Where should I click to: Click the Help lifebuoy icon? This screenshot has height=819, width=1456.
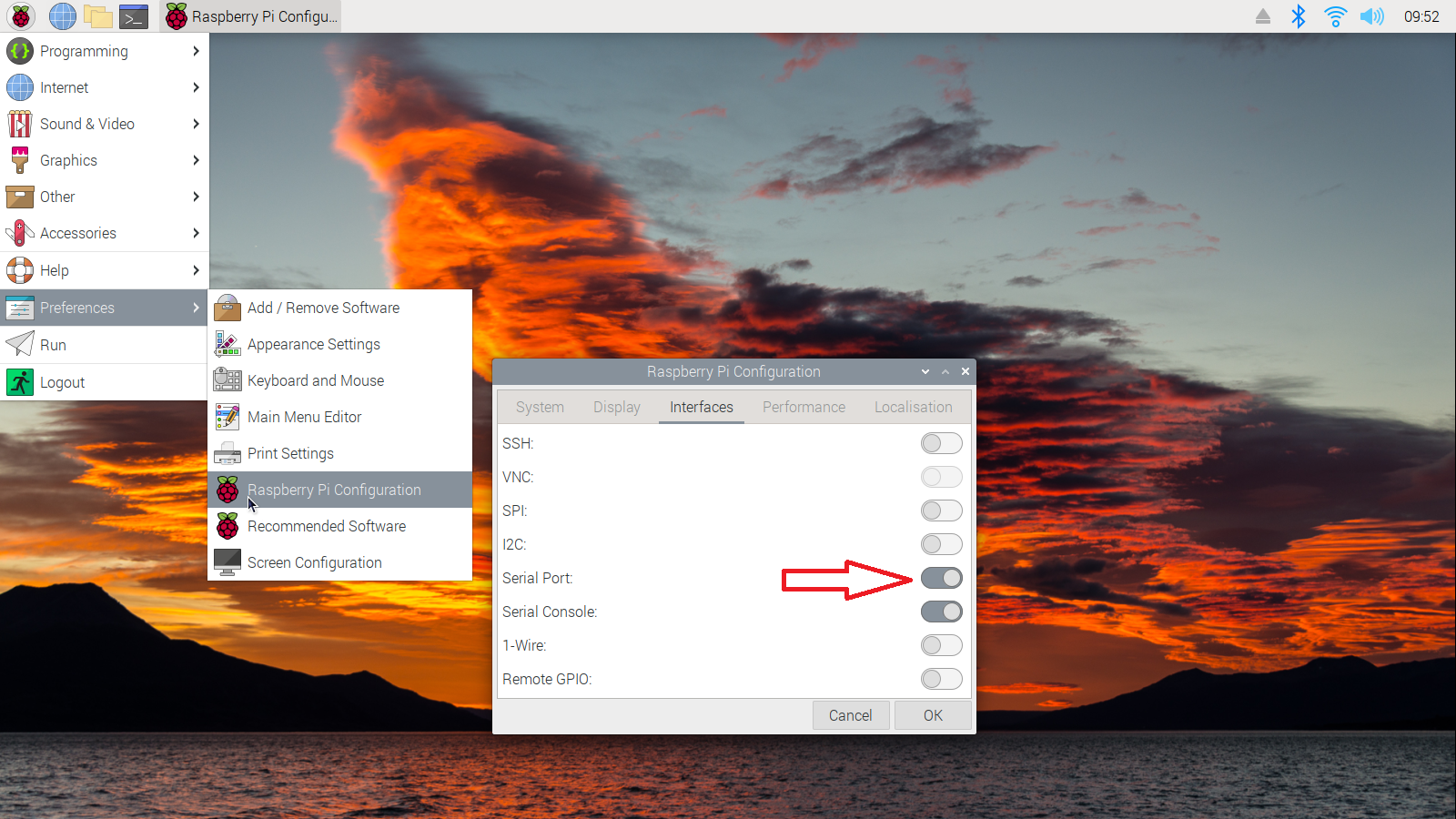pos(20,270)
